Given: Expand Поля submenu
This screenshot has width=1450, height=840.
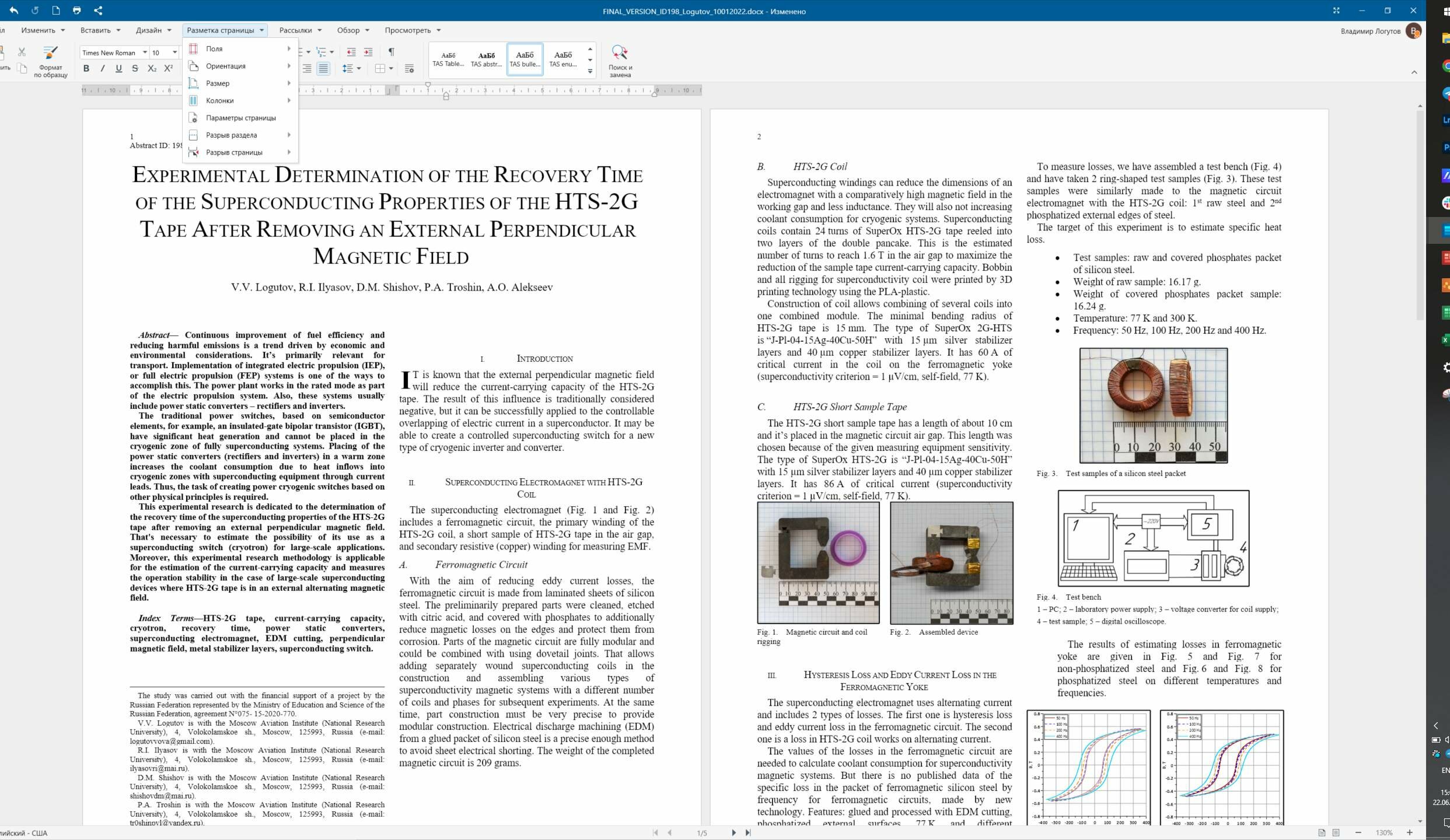Looking at the screenshot, I should pos(240,49).
